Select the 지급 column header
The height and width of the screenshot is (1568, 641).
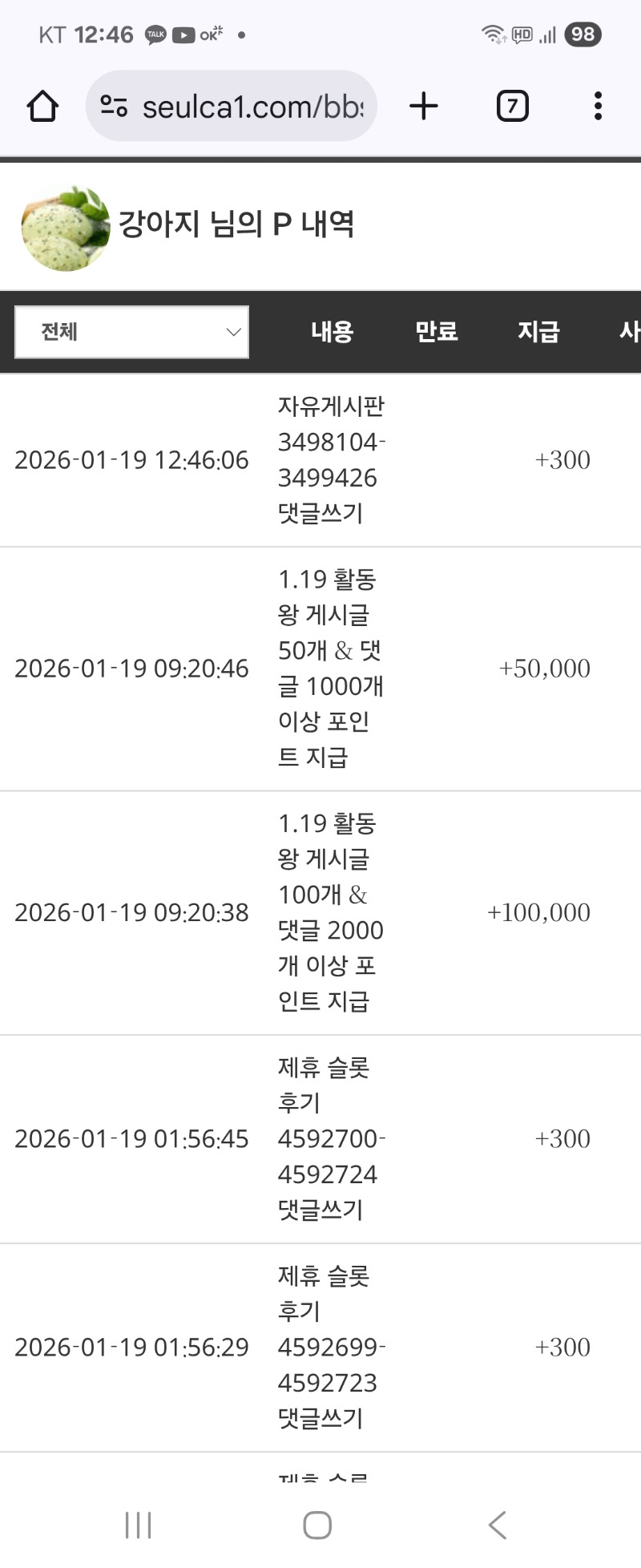tap(538, 332)
